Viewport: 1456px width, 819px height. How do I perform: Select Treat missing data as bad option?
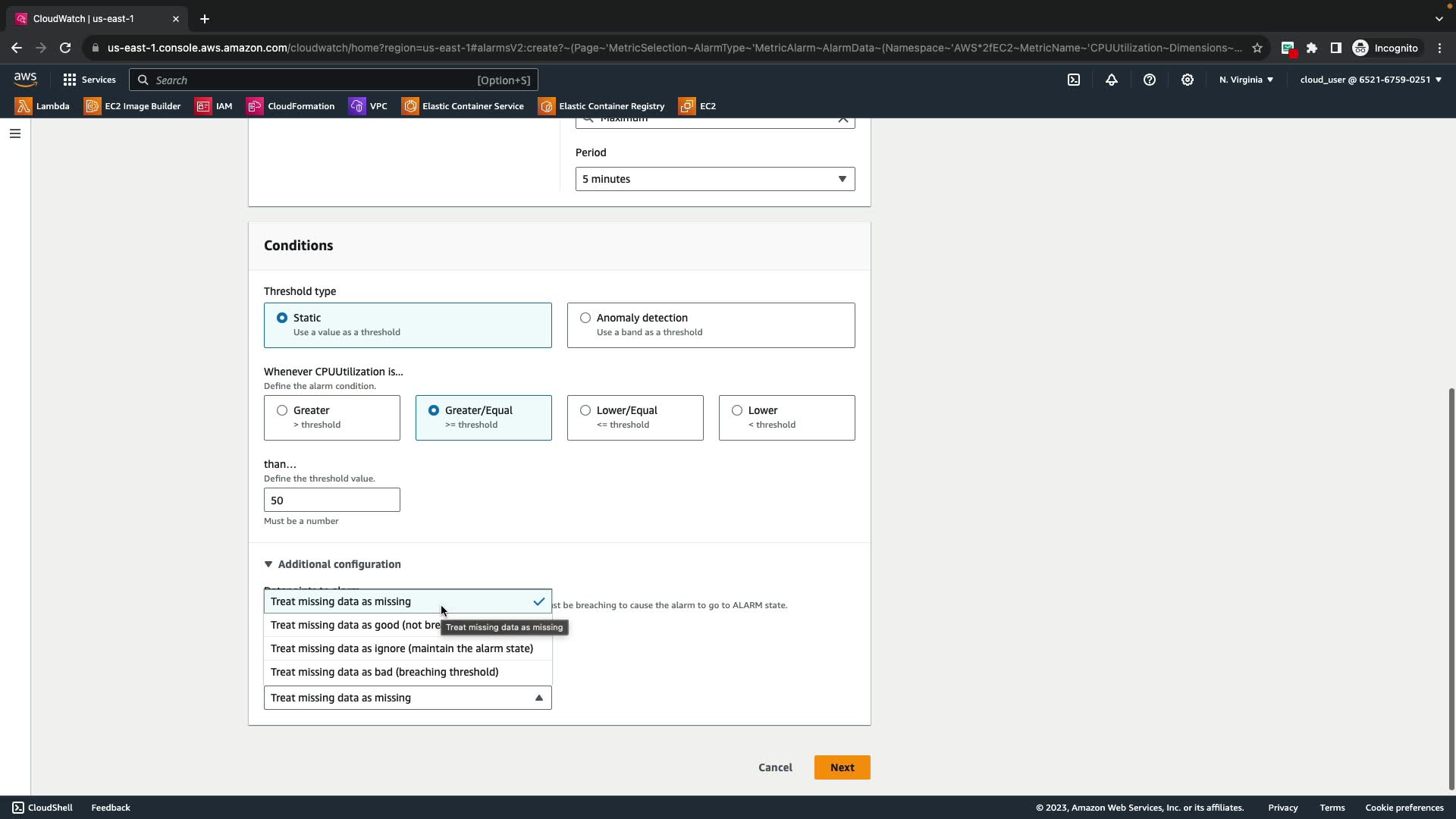click(x=384, y=672)
